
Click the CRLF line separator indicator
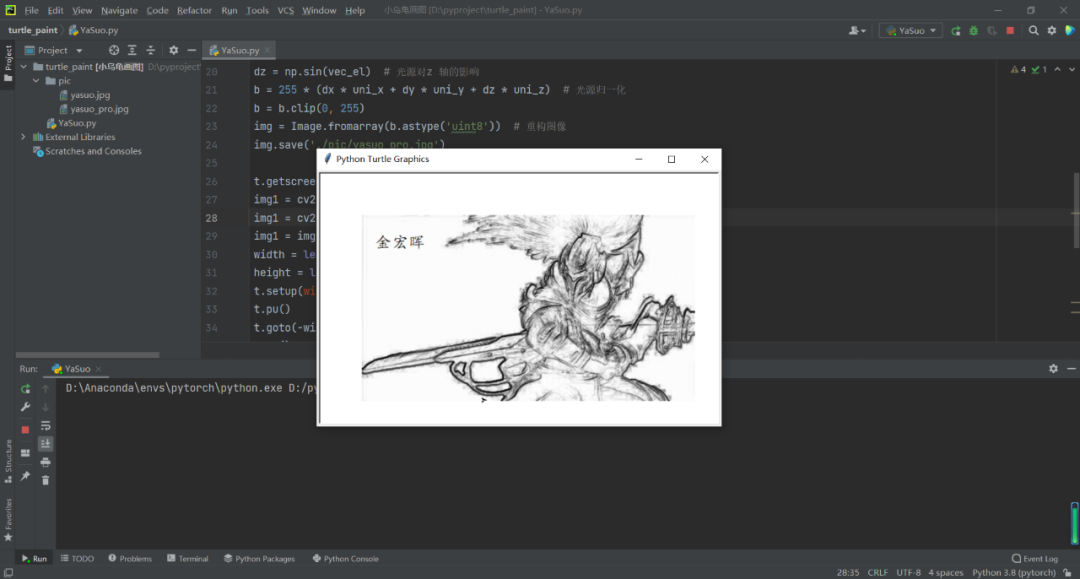(878, 573)
